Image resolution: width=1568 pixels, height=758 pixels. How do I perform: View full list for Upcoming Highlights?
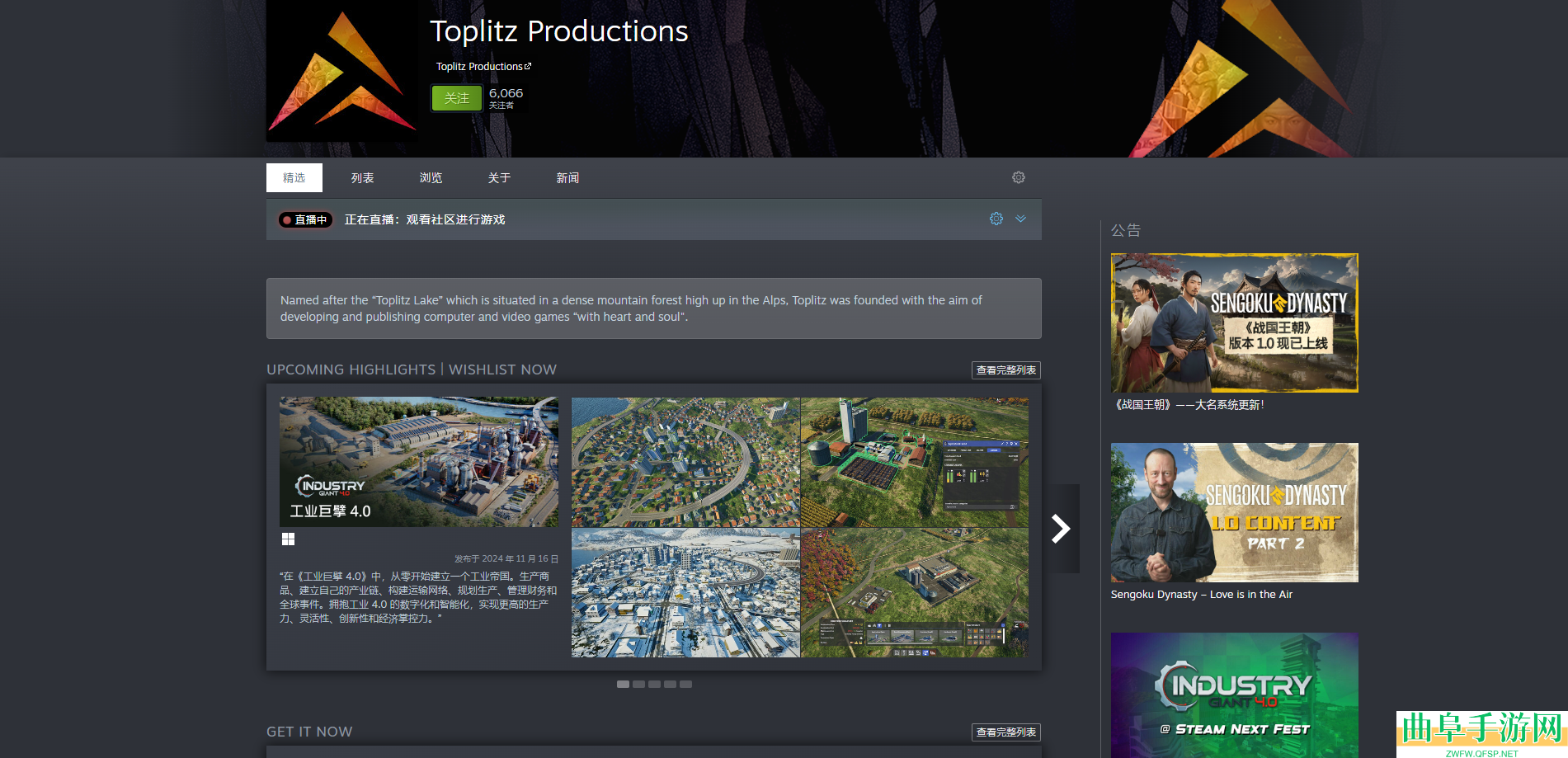tap(1005, 370)
